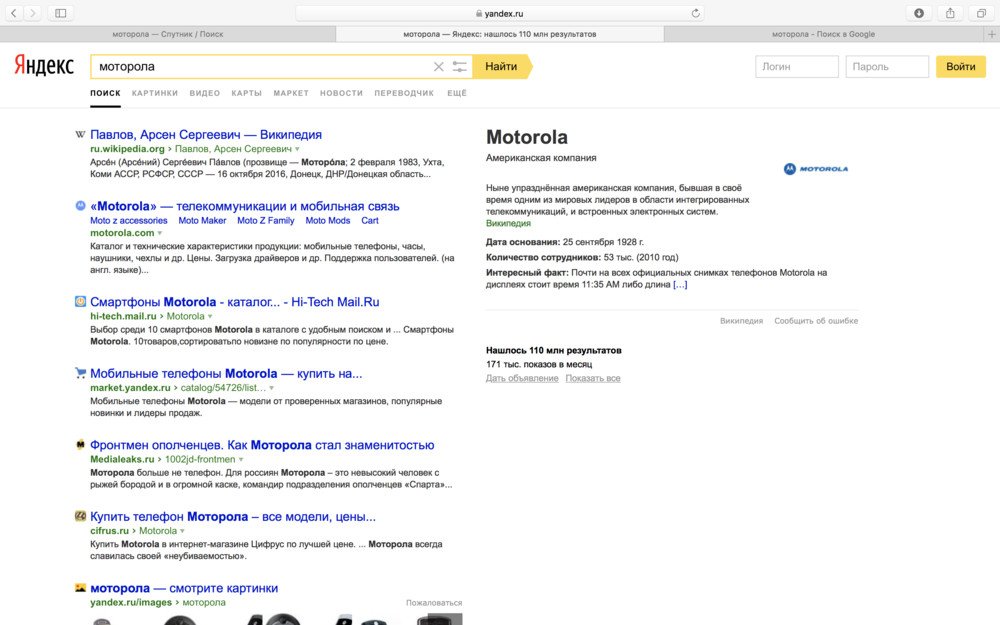Click Дать объявление link
Image resolution: width=1000 pixels, height=625 pixels.
(x=522, y=378)
